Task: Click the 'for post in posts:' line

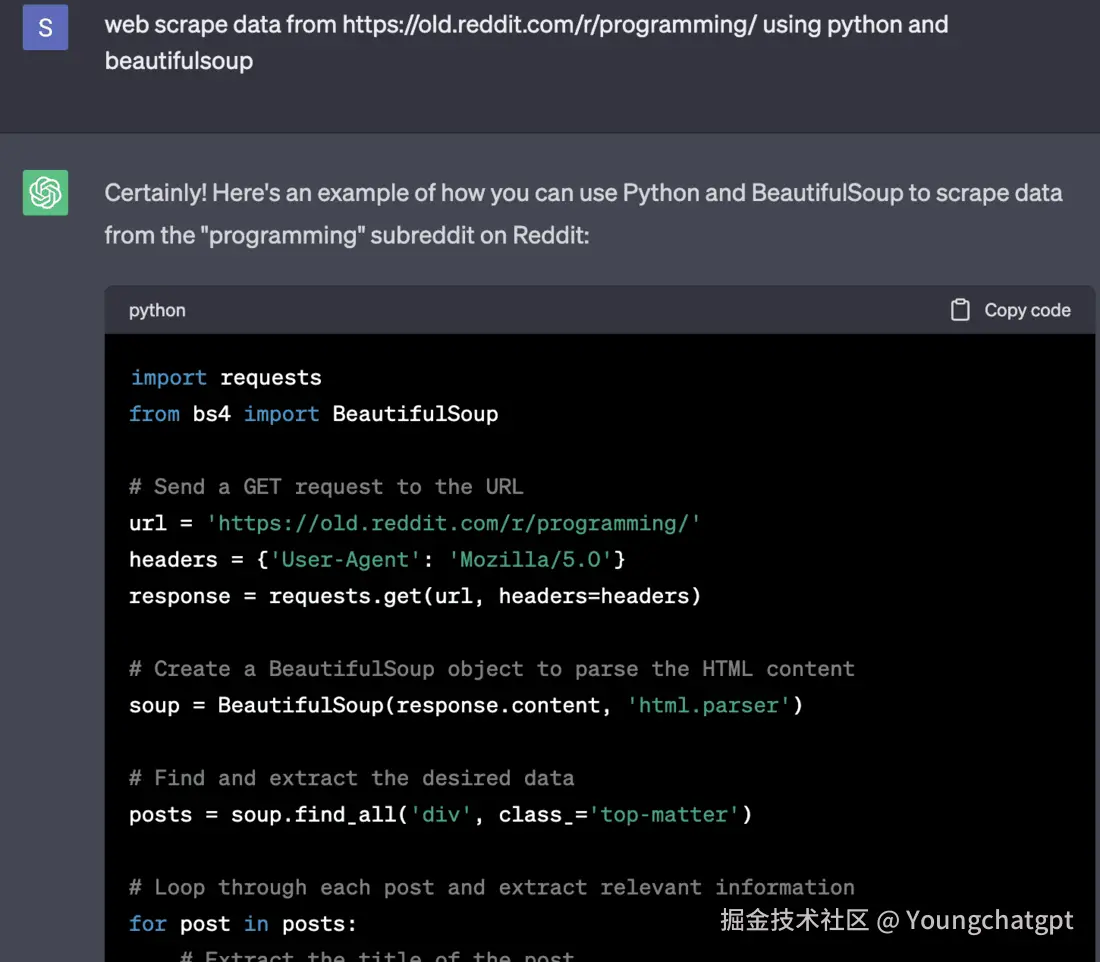Action: point(242,924)
